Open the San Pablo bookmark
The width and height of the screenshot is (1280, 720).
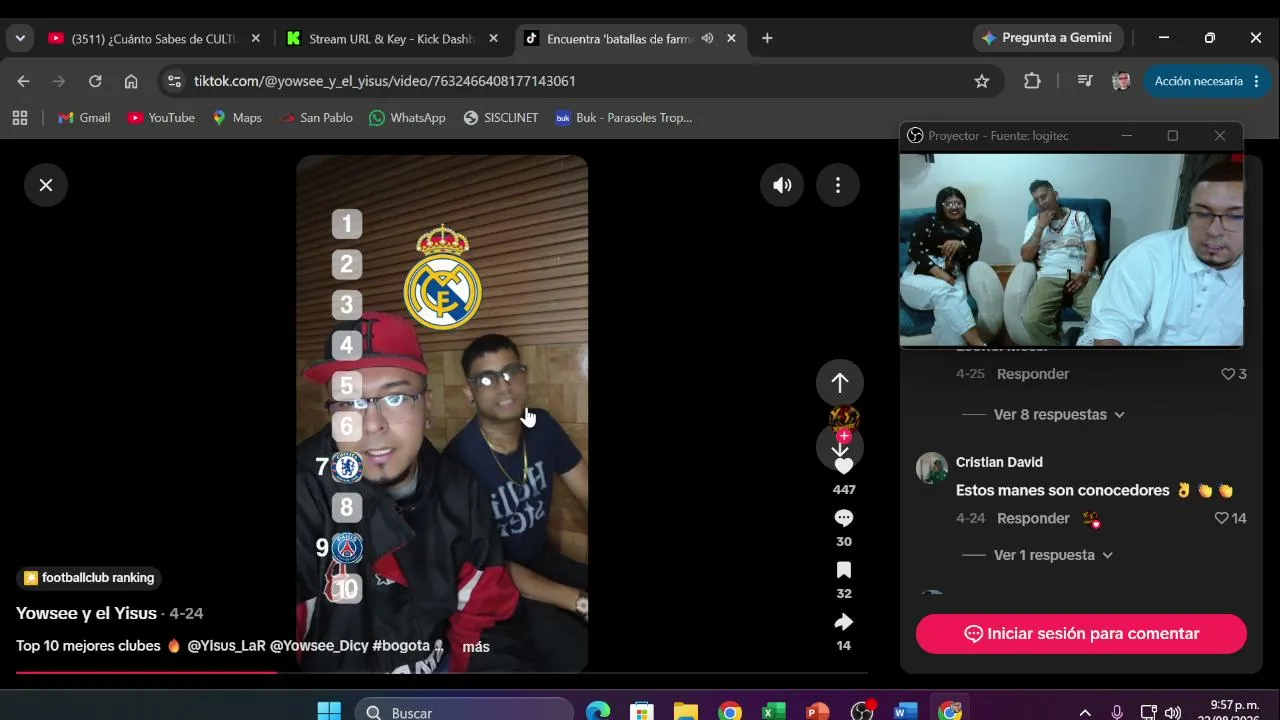coord(316,118)
